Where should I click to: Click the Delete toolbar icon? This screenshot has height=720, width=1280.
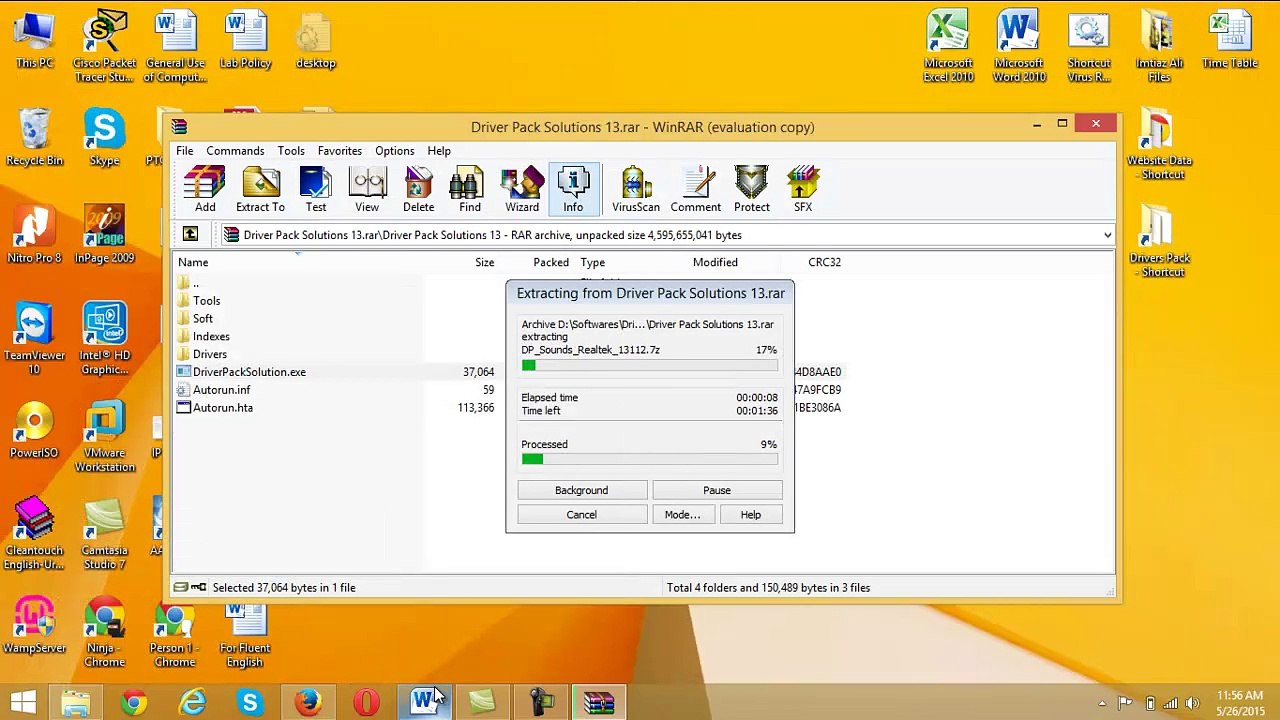[418, 190]
